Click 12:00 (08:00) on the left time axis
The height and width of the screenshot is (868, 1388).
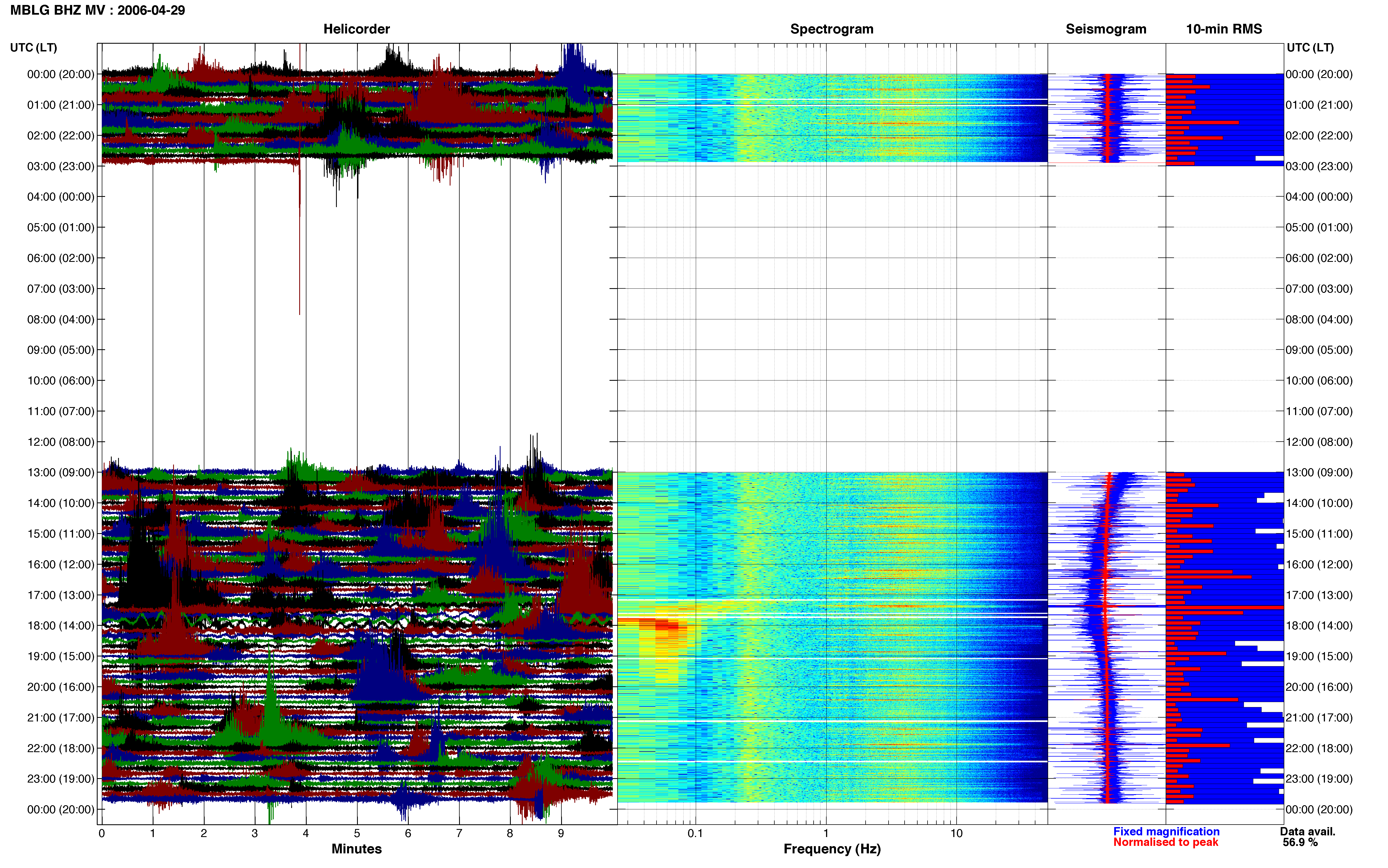click(60, 442)
